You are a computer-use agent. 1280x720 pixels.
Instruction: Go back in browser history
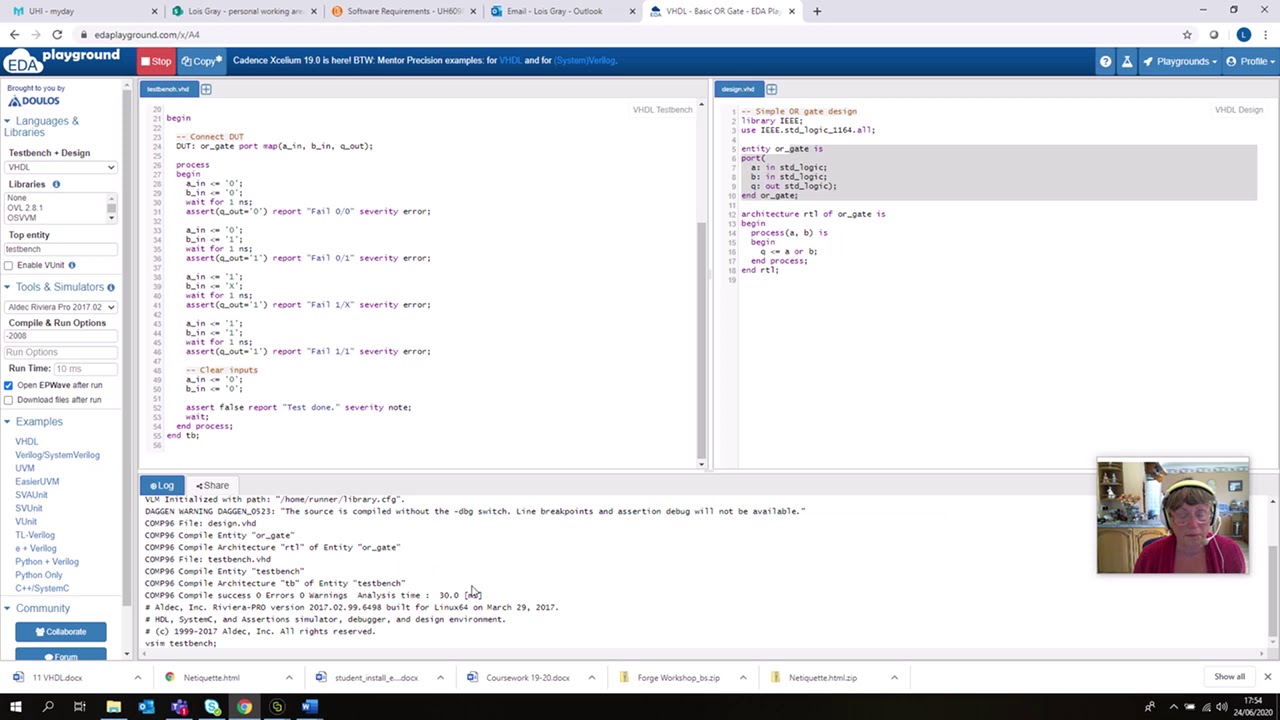[14, 35]
